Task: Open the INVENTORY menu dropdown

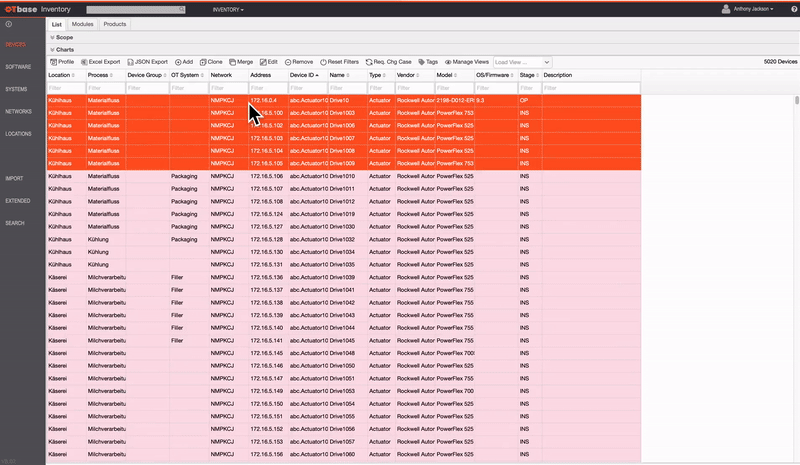Action: pos(228,9)
